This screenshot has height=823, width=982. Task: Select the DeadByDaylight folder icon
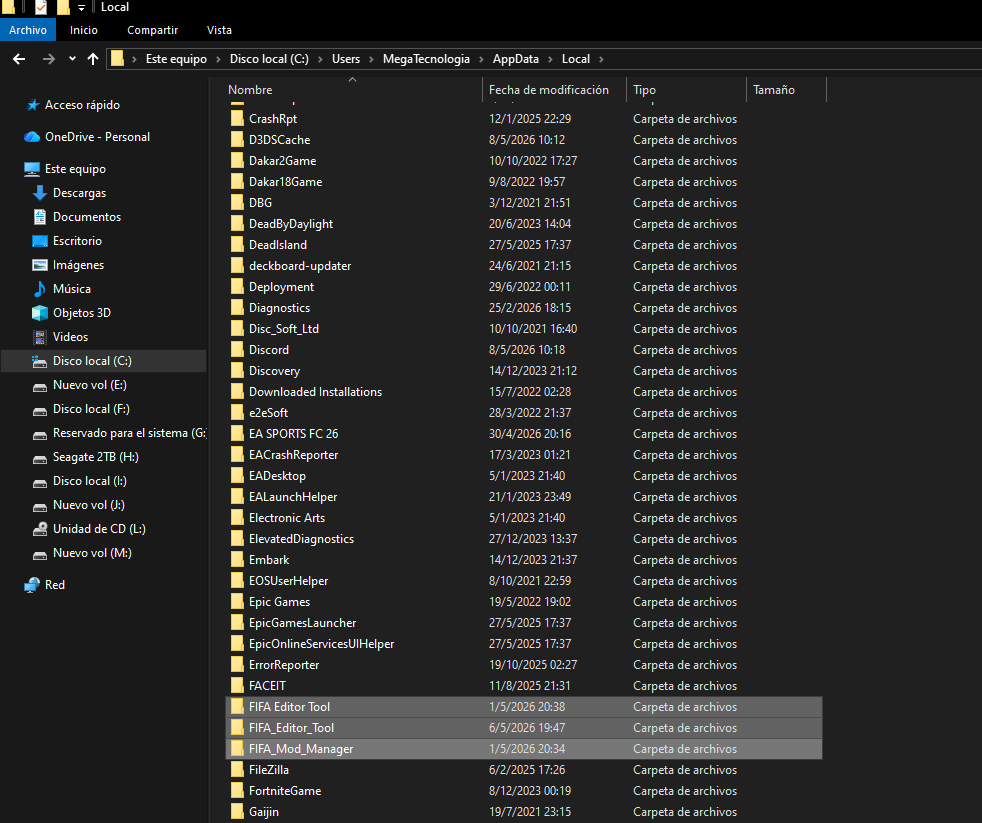pos(237,224)
